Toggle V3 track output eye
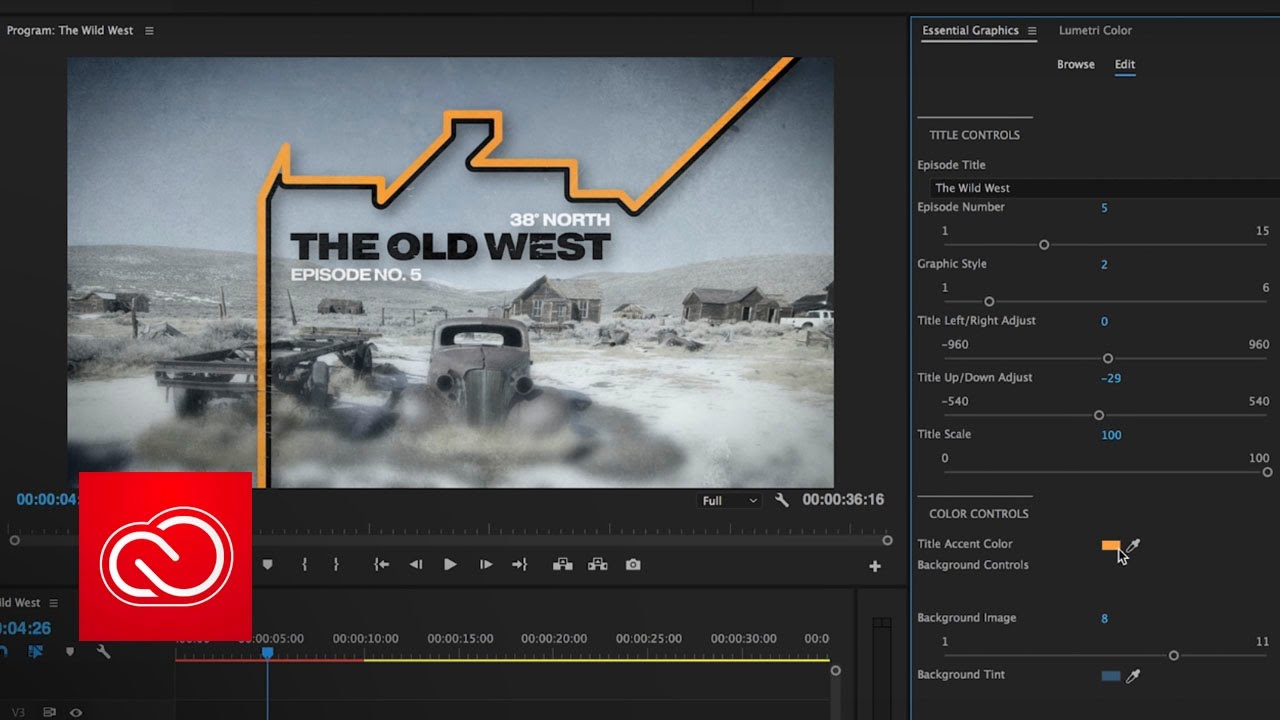The image size is (1280, 720). tap(75, 713)
